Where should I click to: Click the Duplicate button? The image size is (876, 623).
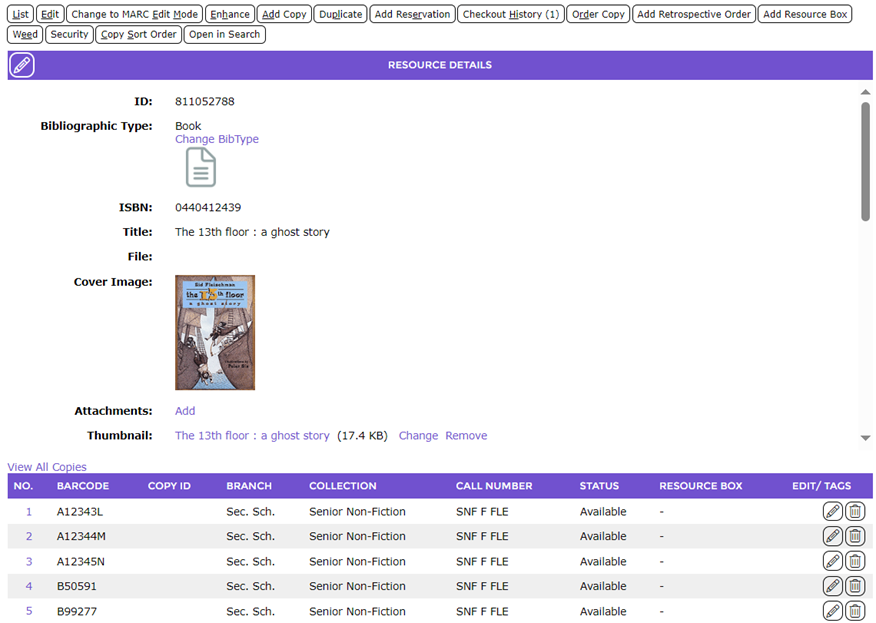[341, 14]
